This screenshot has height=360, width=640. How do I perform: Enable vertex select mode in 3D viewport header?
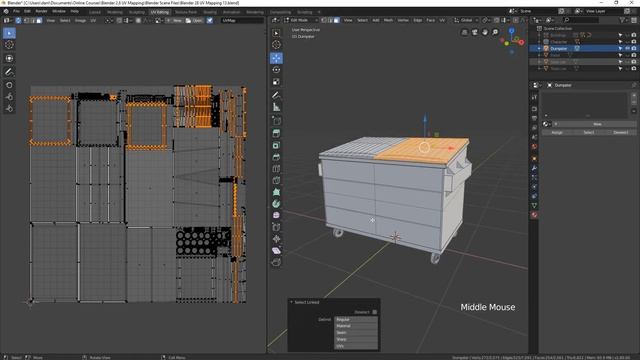(324, 20)
